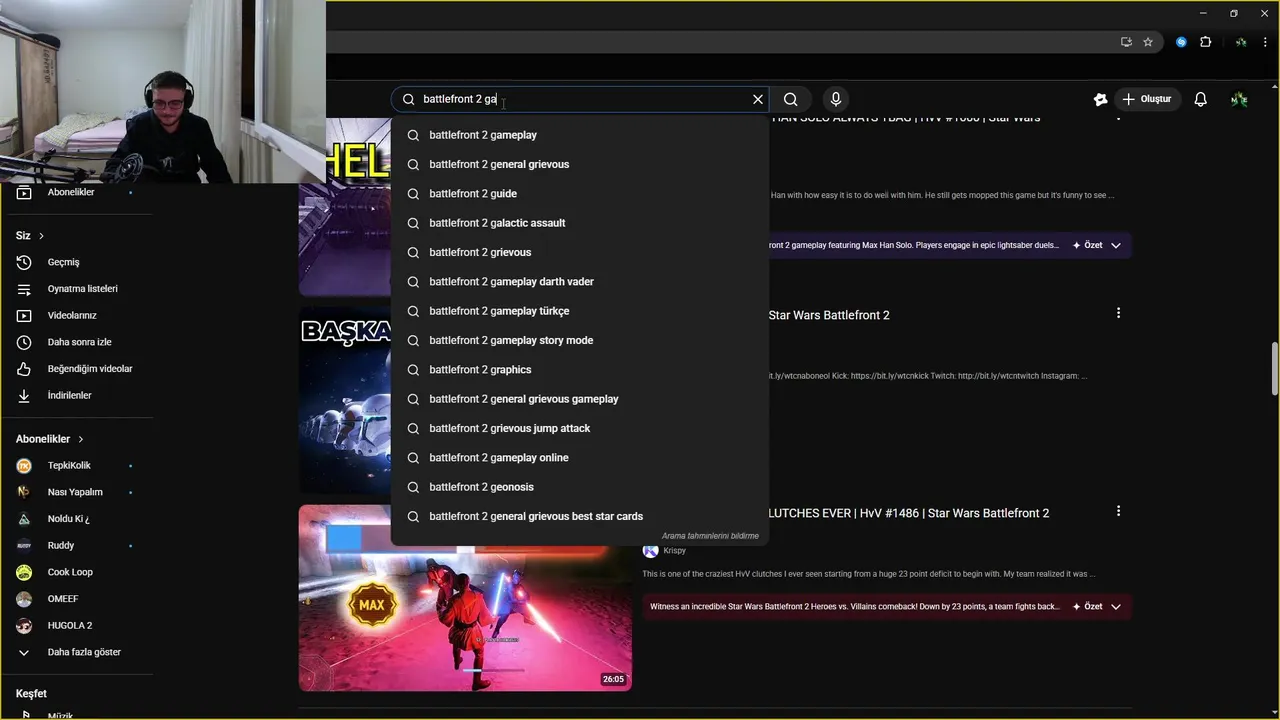
Task: Select suggestion battlefront 2 galactic assault
Action: tap(580, 223)
